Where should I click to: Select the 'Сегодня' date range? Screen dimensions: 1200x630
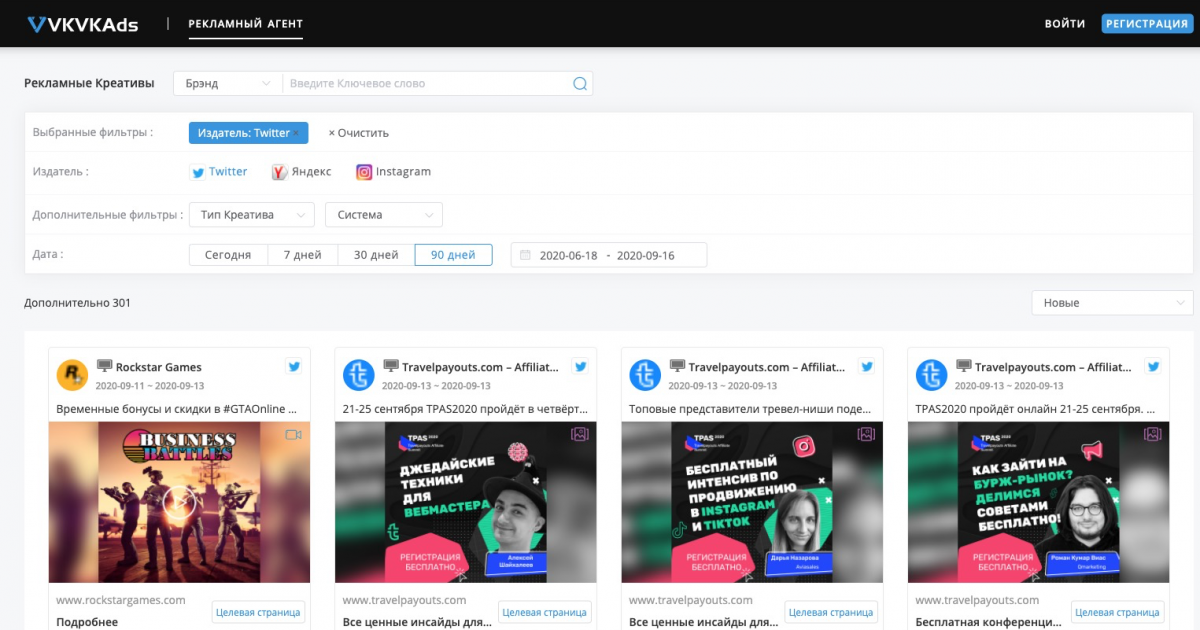[228, 255]
